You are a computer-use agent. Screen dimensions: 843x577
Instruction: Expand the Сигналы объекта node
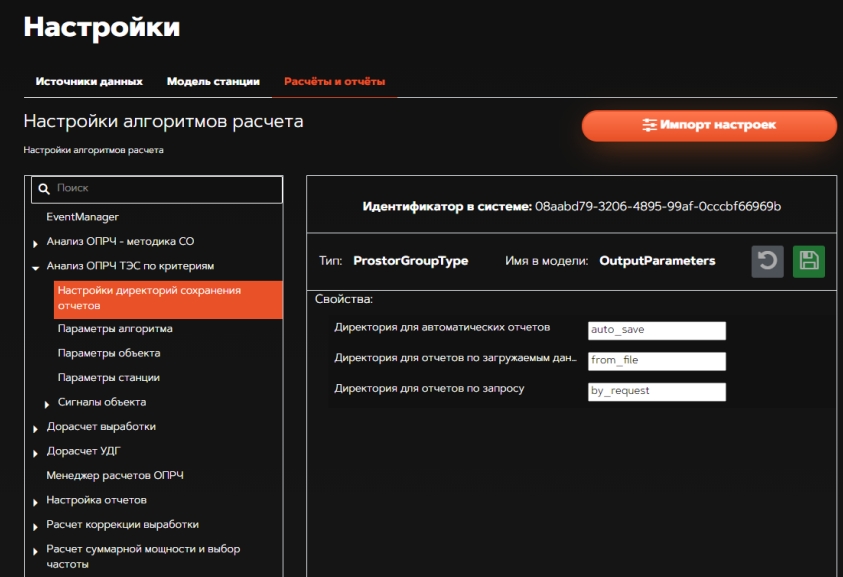click(x=47, y=403)
